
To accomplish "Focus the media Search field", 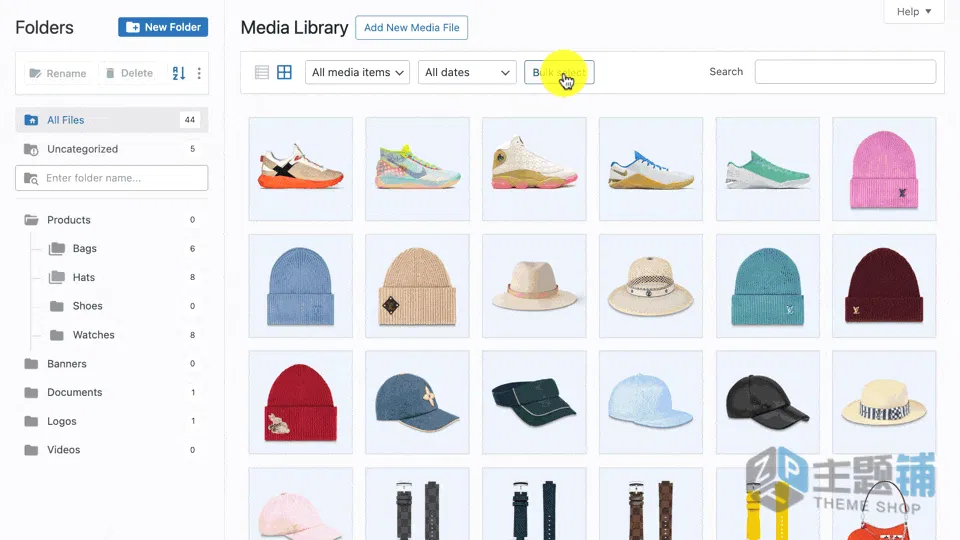I will coord(845,72).
